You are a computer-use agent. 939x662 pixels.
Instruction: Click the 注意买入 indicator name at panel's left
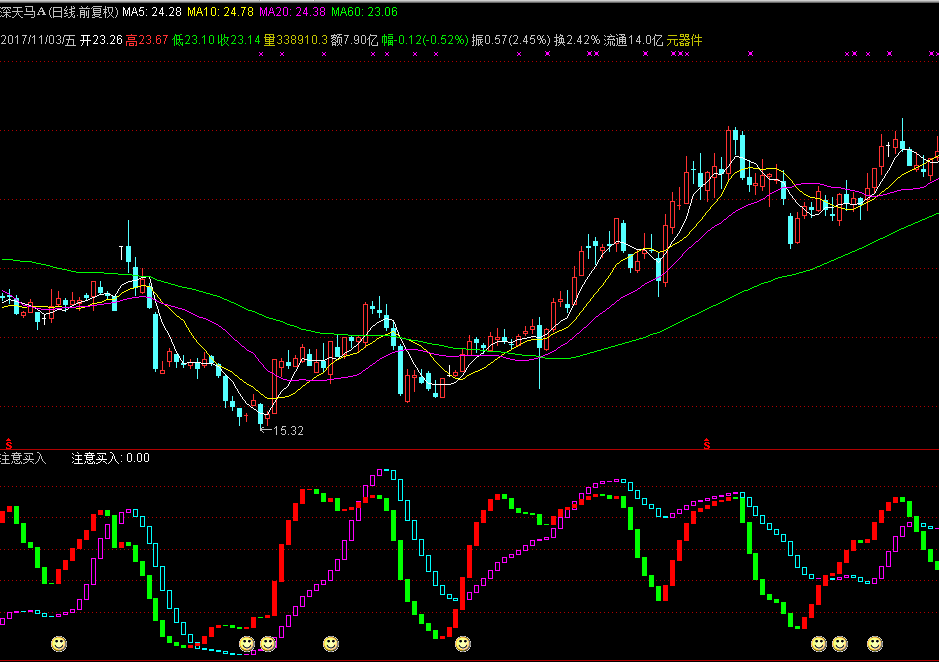(x=23, y=458)
